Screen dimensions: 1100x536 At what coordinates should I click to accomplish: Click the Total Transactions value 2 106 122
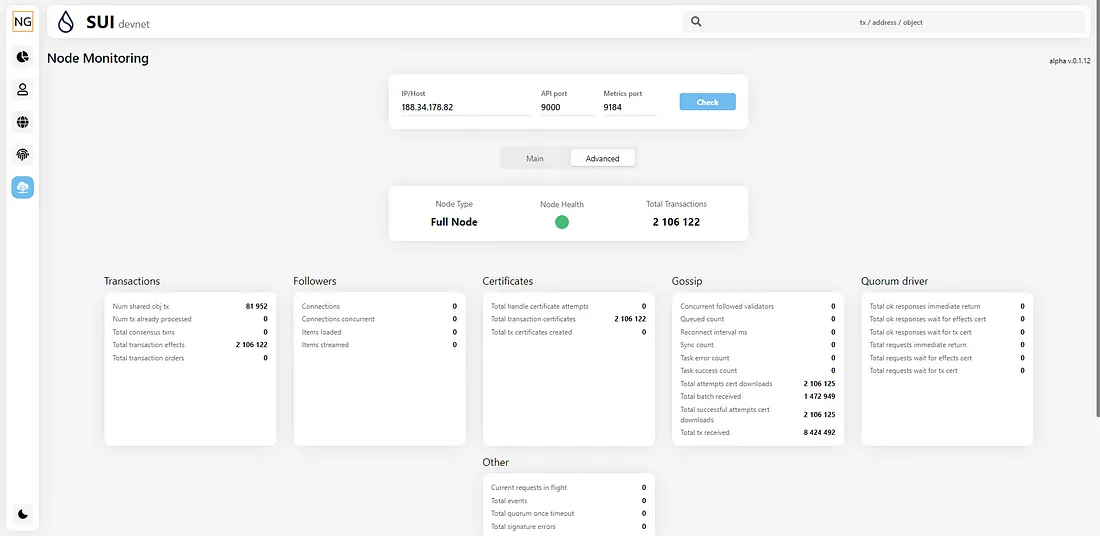pos(676,222)
